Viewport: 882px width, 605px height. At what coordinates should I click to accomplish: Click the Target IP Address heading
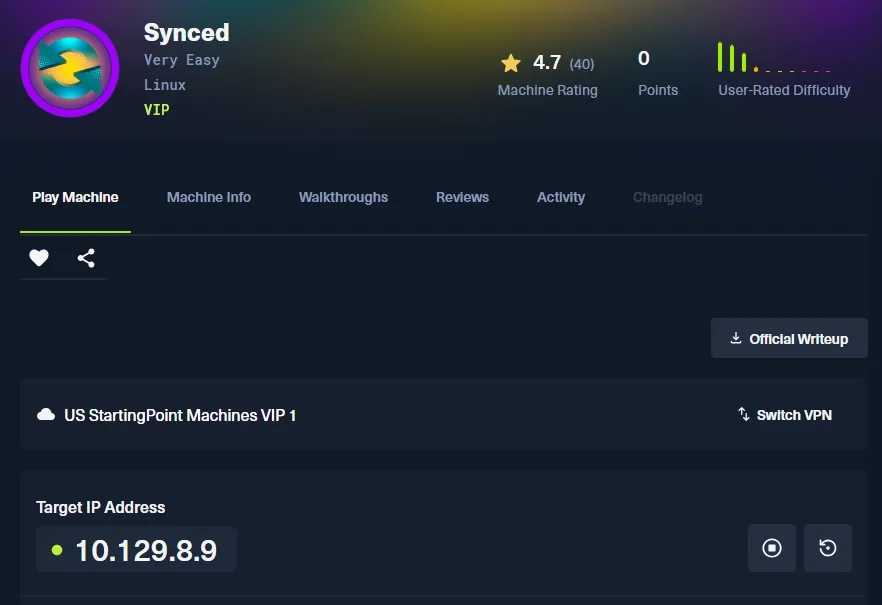click(101, 507)
